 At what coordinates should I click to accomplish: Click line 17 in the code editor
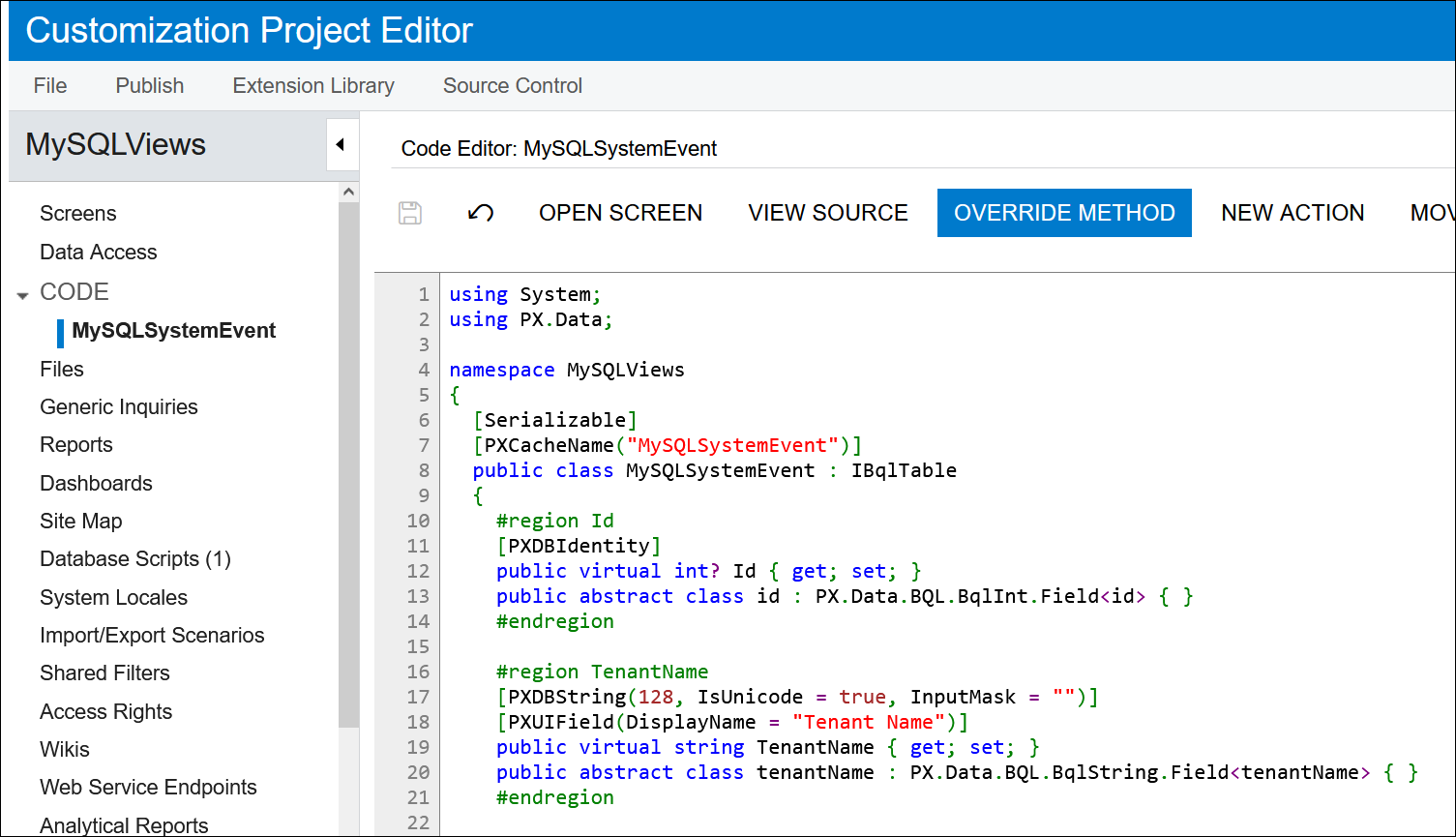[774, 696]
